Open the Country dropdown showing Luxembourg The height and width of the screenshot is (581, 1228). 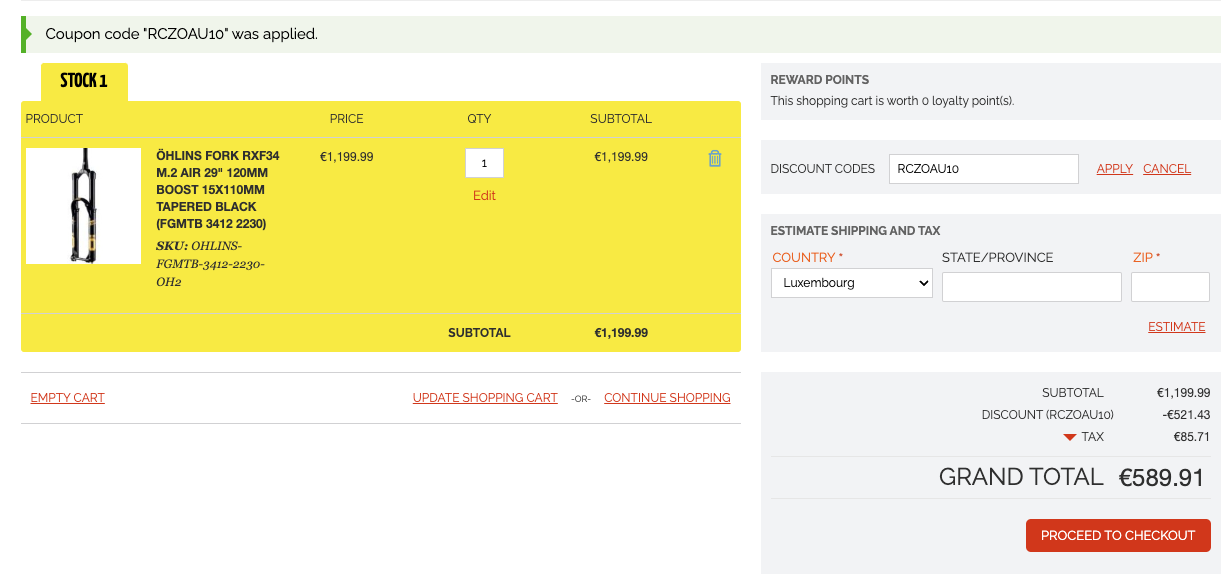pos(851,283)
